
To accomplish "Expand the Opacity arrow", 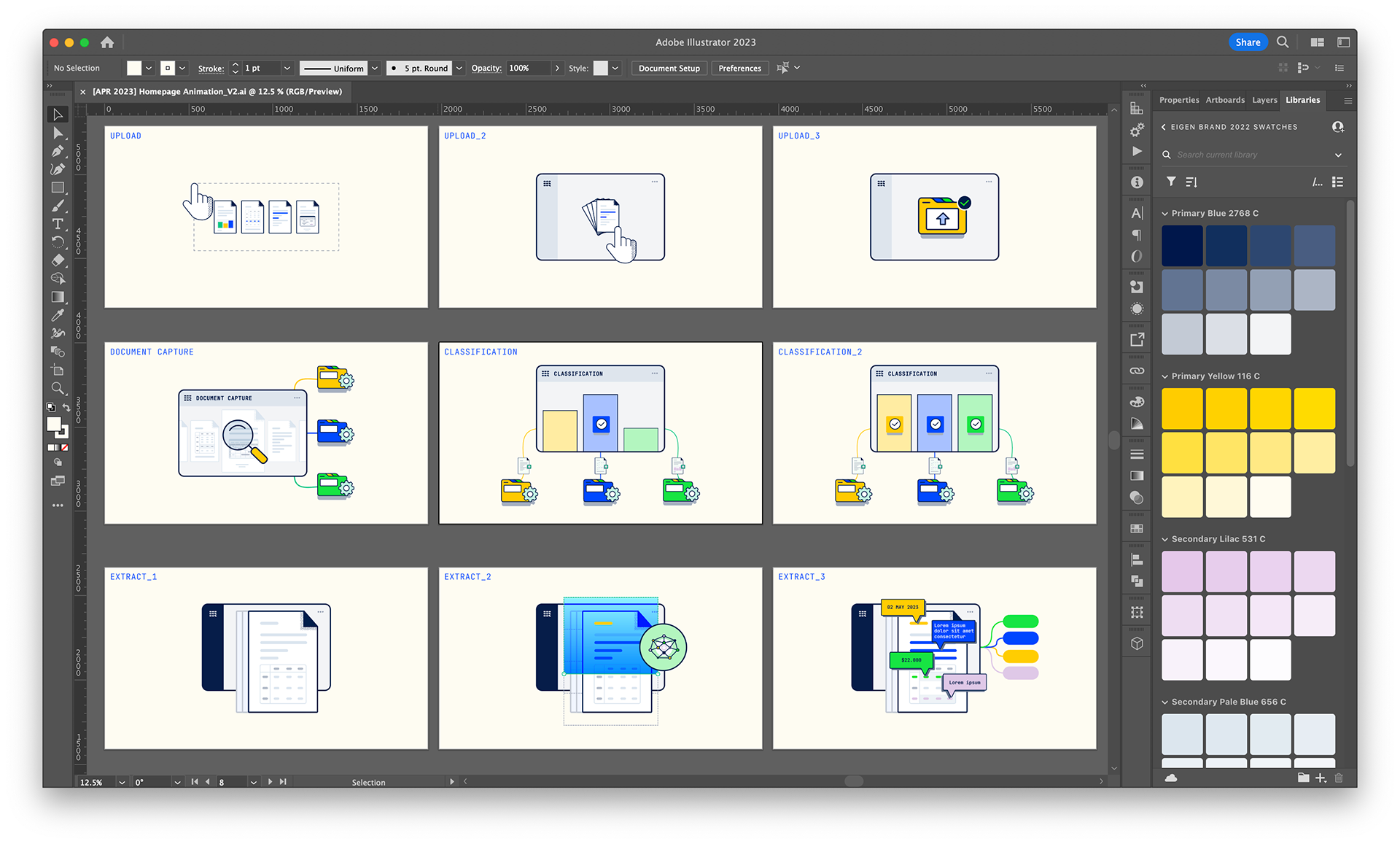I will click(557, 68).
